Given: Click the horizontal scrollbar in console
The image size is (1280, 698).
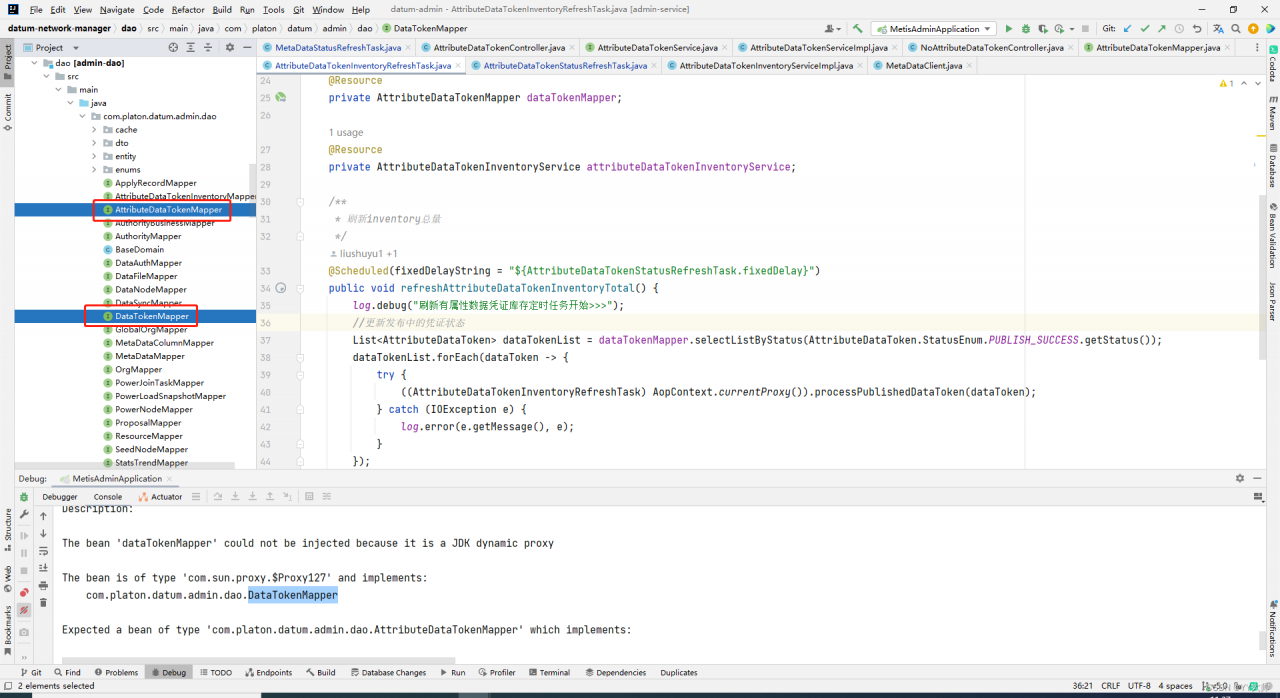Looking at the screenshot, I should [258, 660].
